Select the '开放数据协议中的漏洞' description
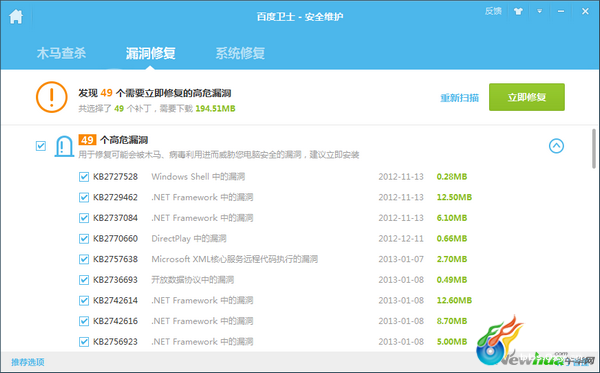The image size is (600, 373). pyautogui.click(x=192, y=280)
